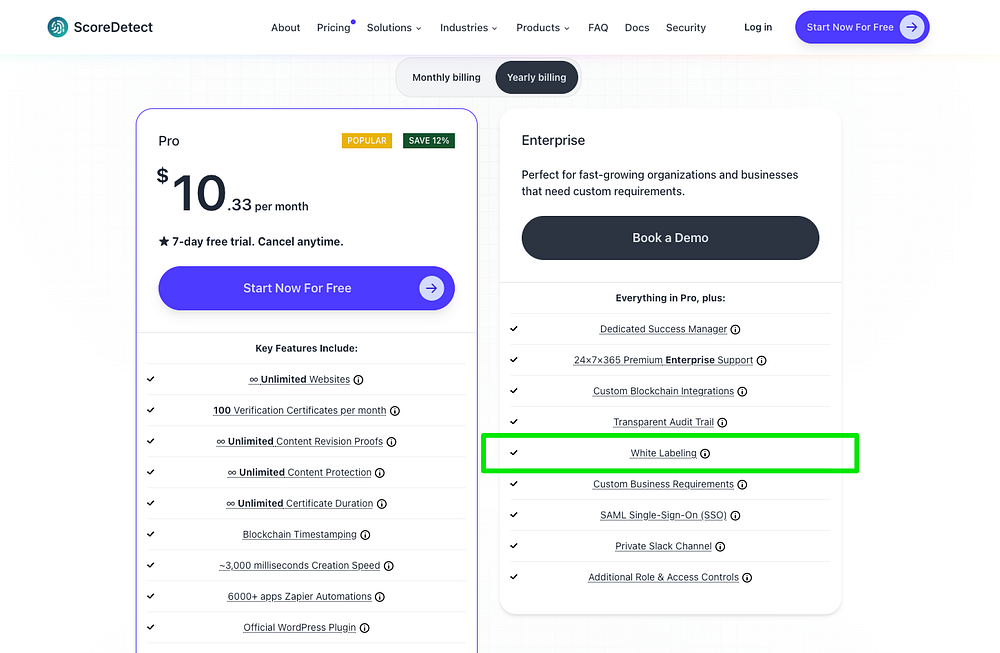Show info for Custom Business Requirements
Image resolution: width=1000 pixels, height=653 pixels.
point(742,485)
